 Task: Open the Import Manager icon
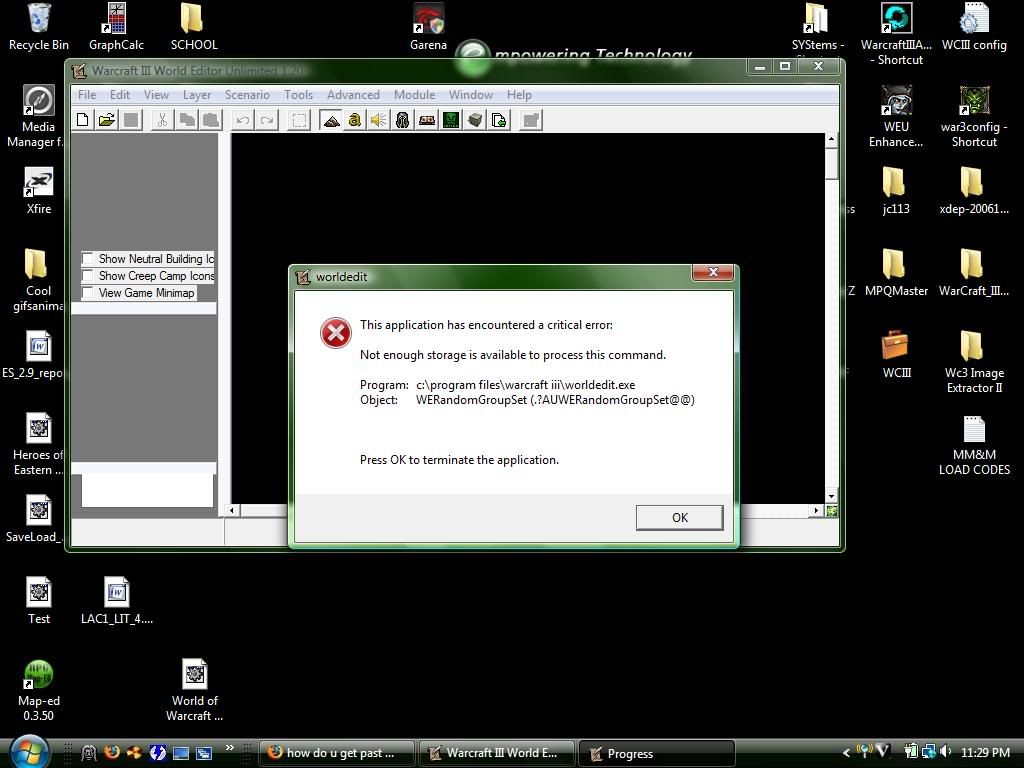(x=500, y=120)
